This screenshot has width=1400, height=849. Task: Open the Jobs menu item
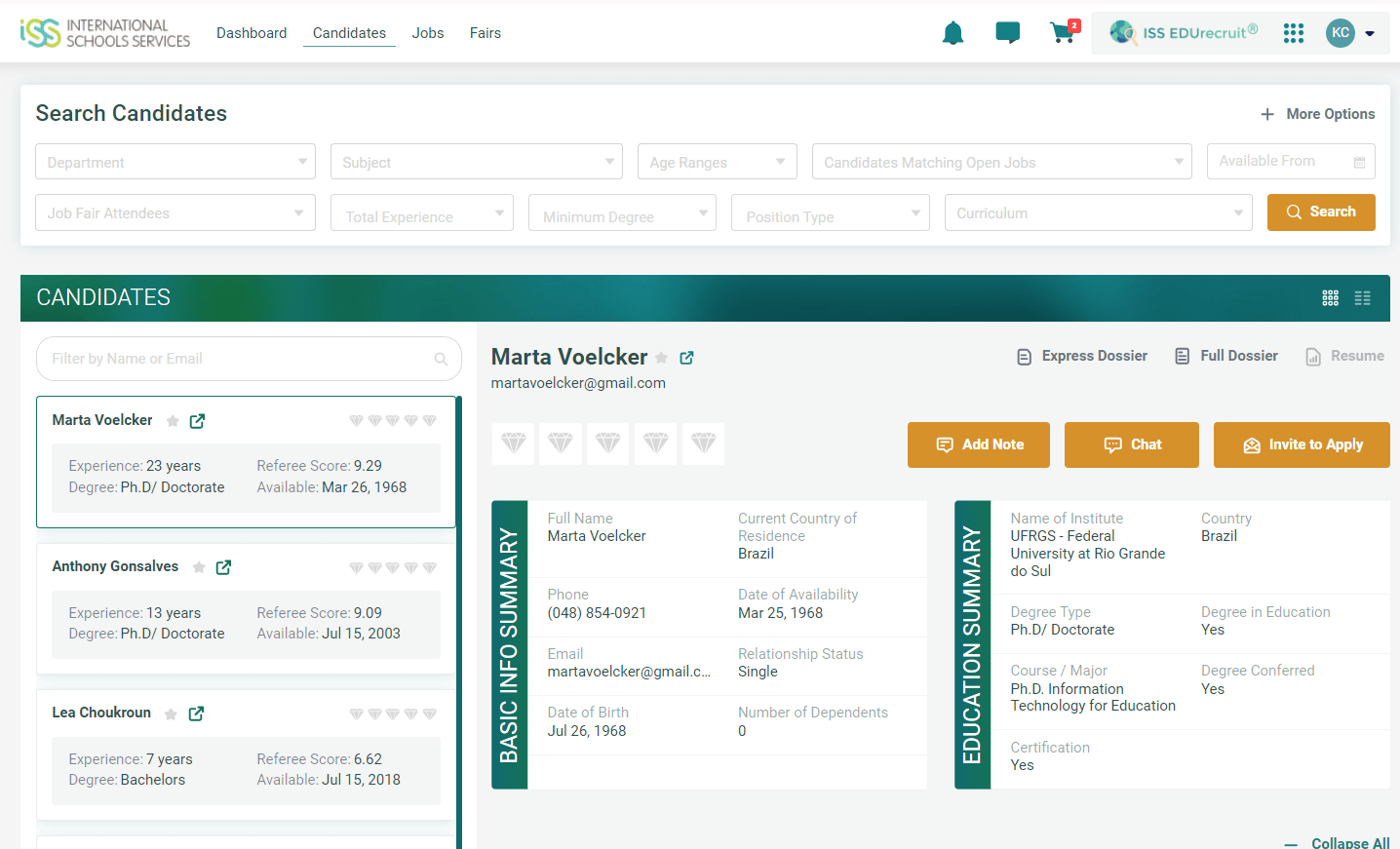pyautogui.click(x=428, y=33)
